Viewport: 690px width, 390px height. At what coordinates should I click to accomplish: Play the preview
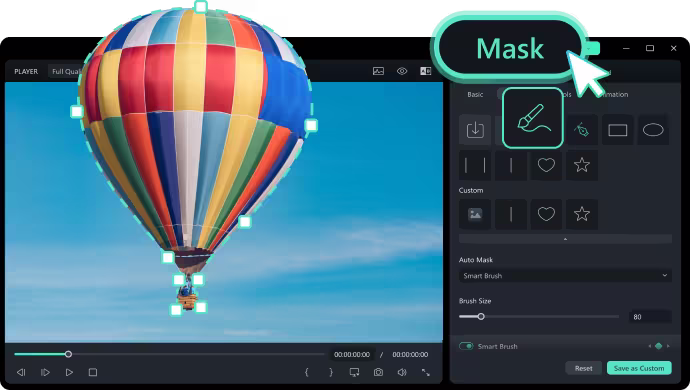[x=69, y=372]
